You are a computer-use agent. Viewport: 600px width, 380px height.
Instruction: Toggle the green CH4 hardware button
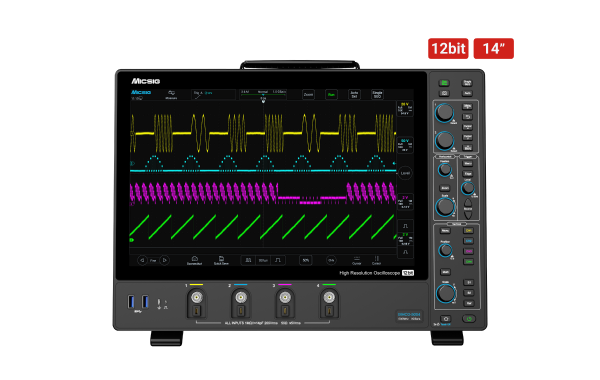(468, 262)
